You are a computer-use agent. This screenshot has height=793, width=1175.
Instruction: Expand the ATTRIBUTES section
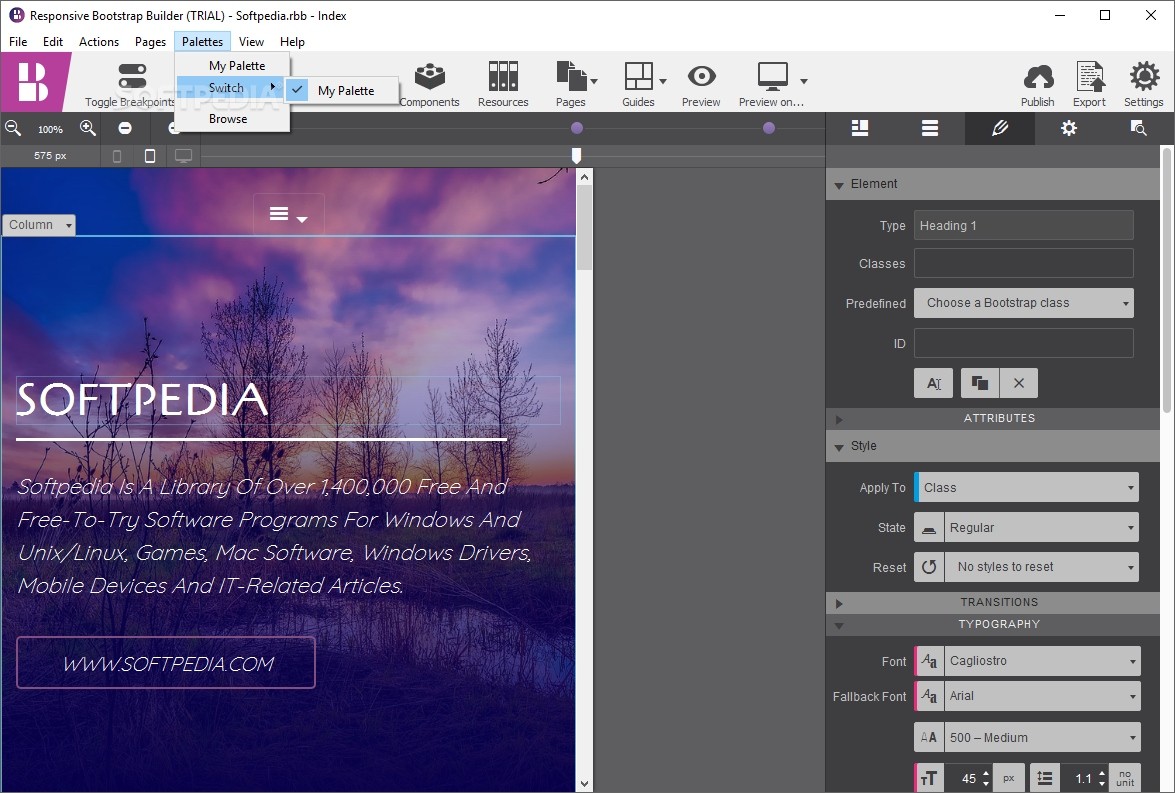tap(839, 419)
